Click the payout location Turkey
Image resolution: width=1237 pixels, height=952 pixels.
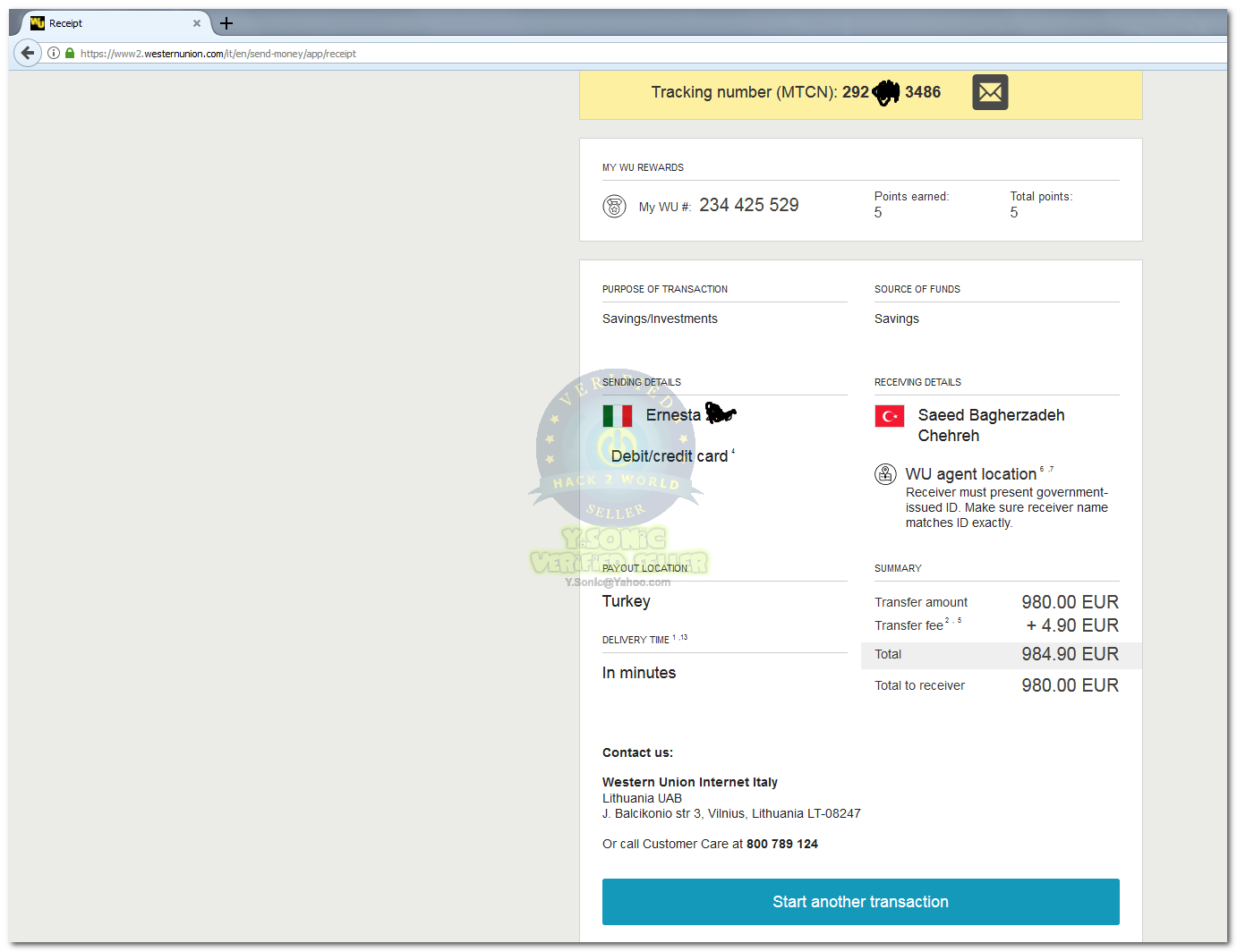pyautogui.click(x=627, y=601)
